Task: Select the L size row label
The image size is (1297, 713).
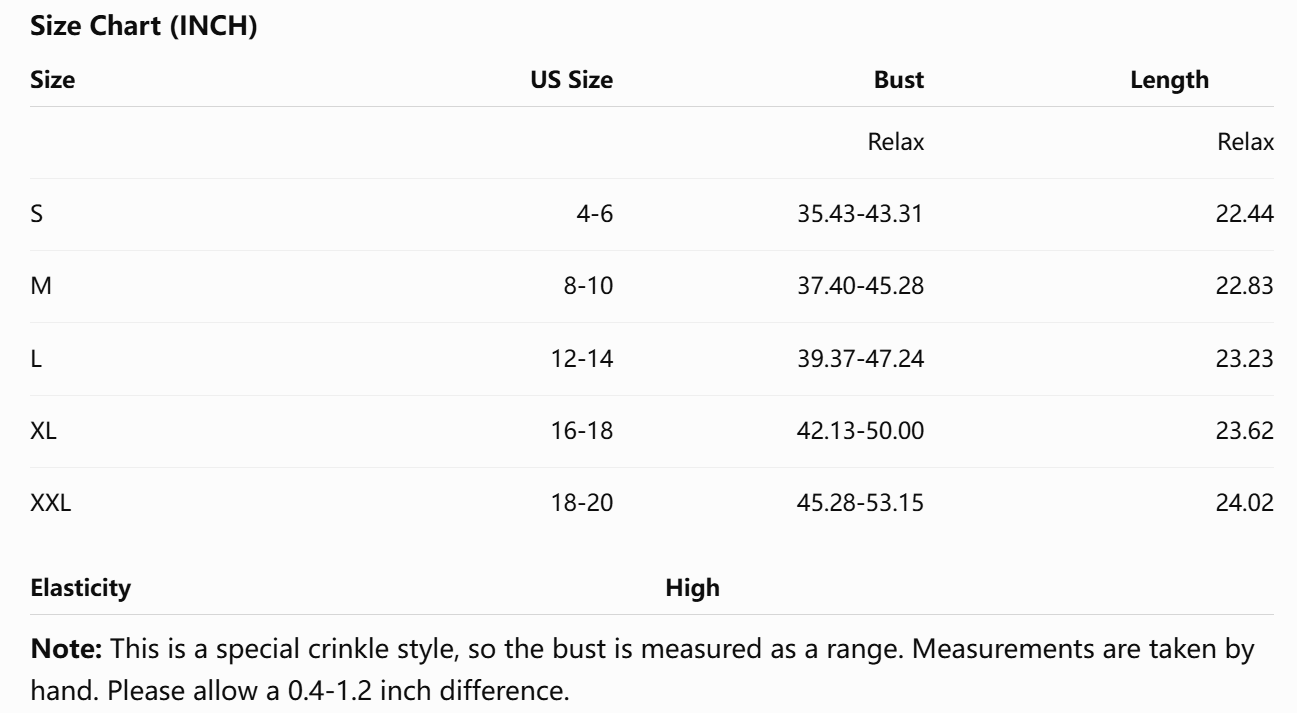Action: (36, 358)
